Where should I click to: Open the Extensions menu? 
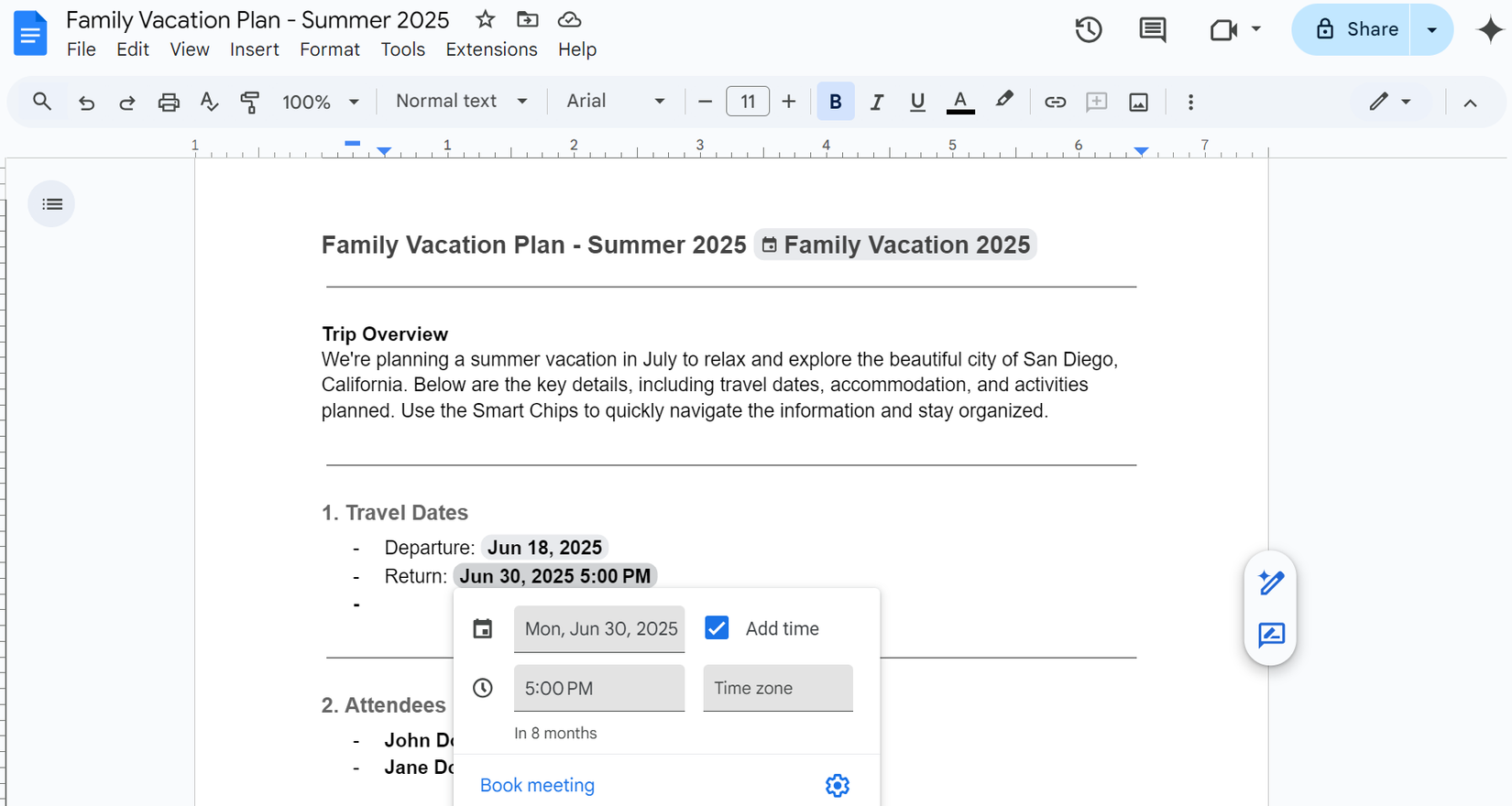[491, 49]
